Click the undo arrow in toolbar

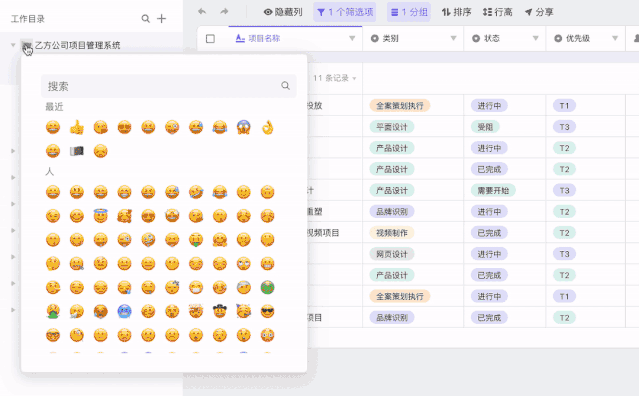pos(202,11)
